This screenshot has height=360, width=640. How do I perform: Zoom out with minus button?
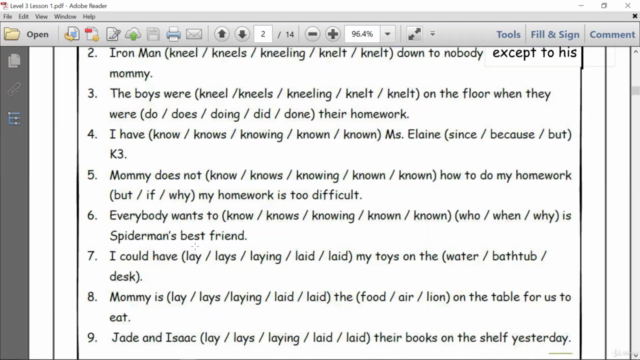[x=312, y=34]
